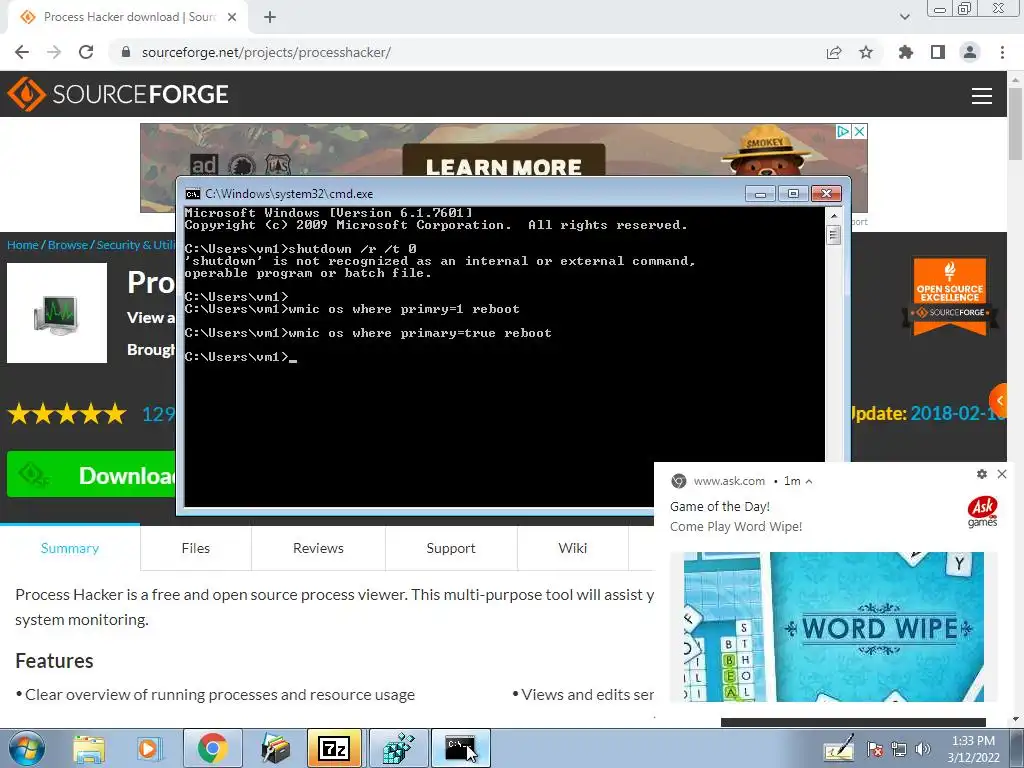Click the five-star rating
The height and width of the screenshot is (768, 1024).
tap(67, 414)
